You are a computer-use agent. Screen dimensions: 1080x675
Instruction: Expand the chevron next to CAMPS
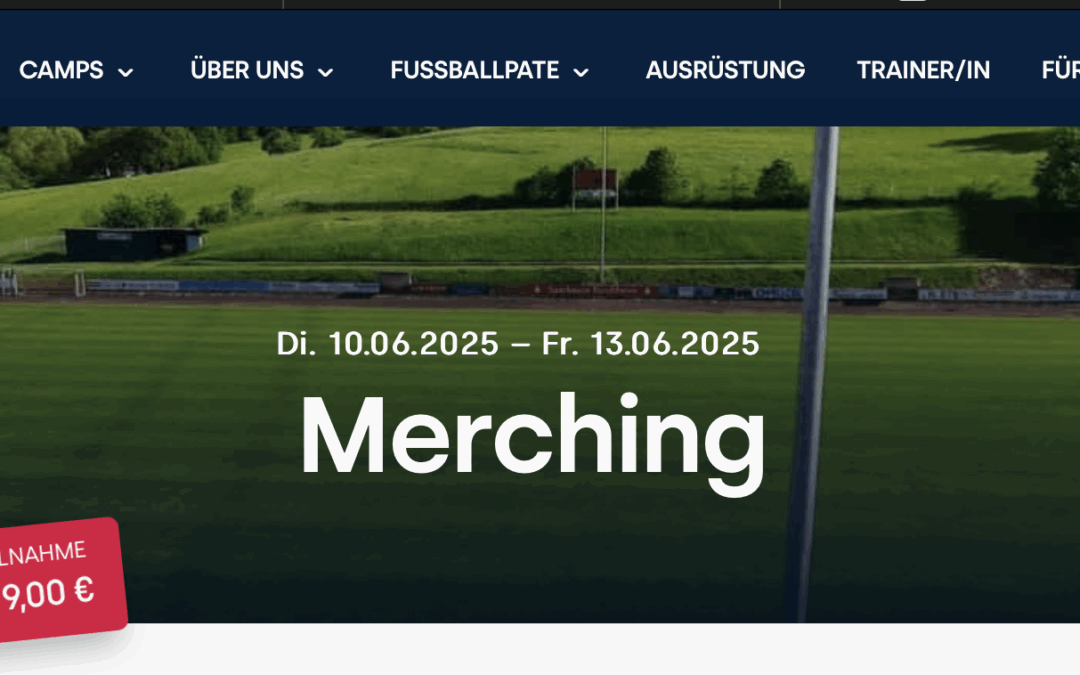pyautogui.click(x=125, y=72)
